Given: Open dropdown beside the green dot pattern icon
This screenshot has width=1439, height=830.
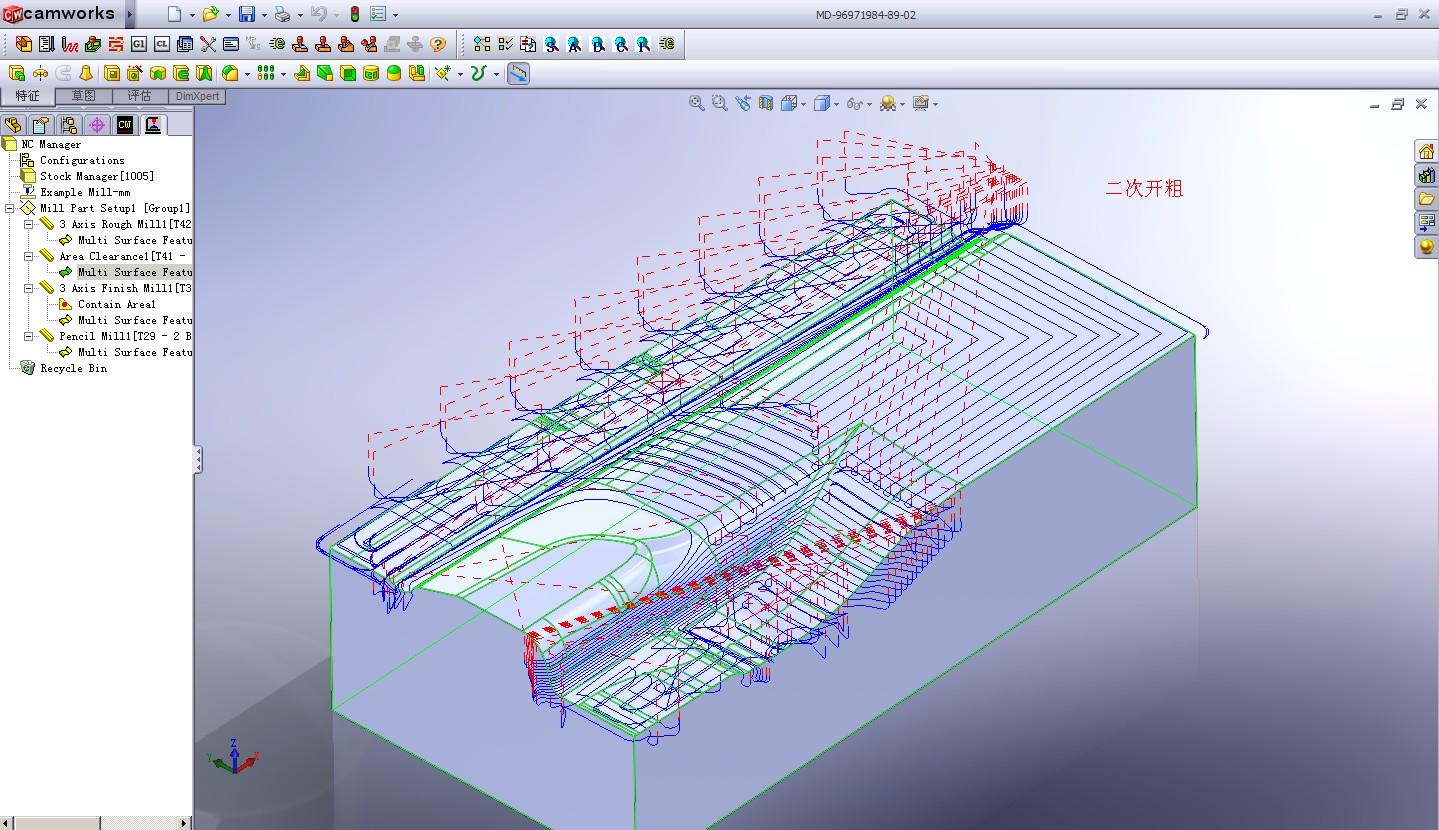Looking at the screenshot, I should click(283, 74).
